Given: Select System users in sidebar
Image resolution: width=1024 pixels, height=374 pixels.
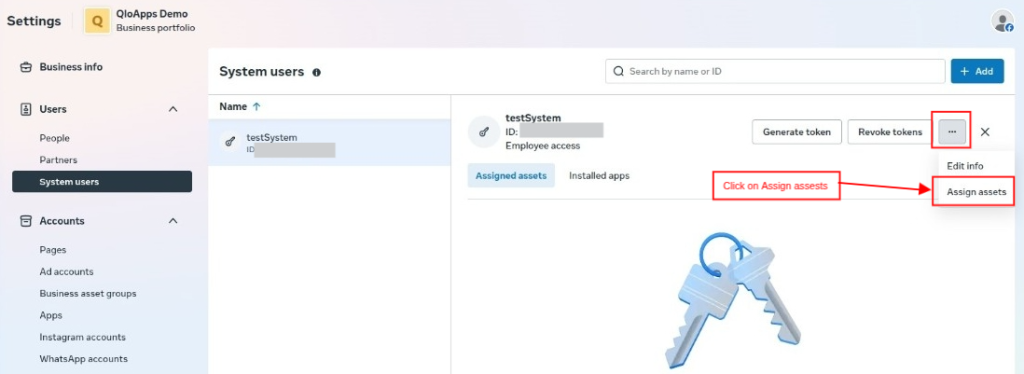Looking at the screenshot, I should point(102,181).
